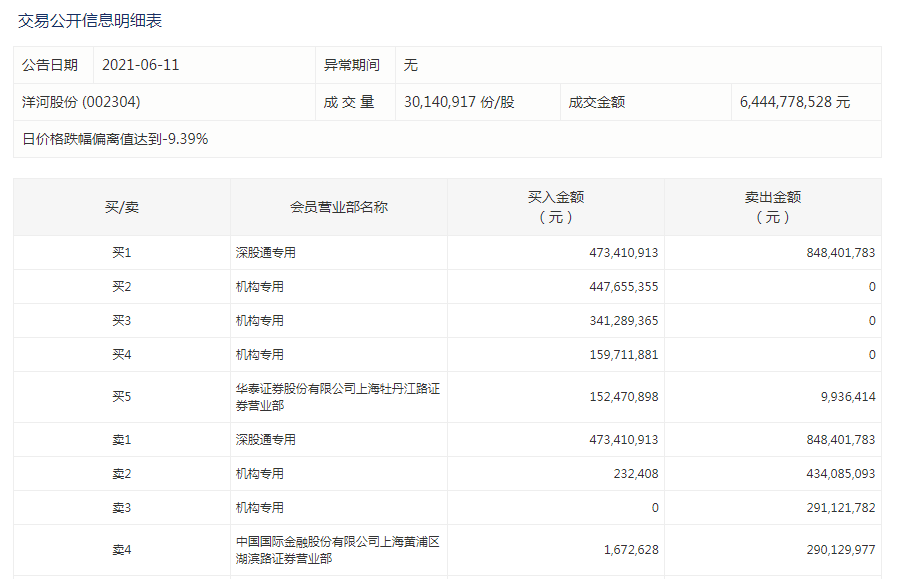Click the 买2 row label
This screenshot has width=908, height=579.
[122, 287]
